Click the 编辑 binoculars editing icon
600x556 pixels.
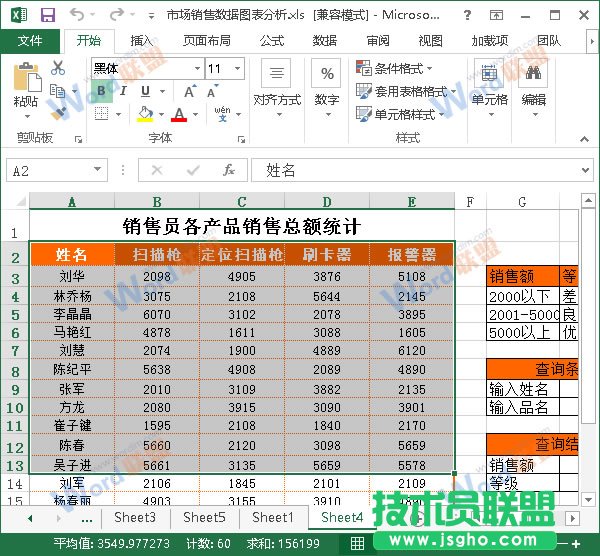pos(533,73)
